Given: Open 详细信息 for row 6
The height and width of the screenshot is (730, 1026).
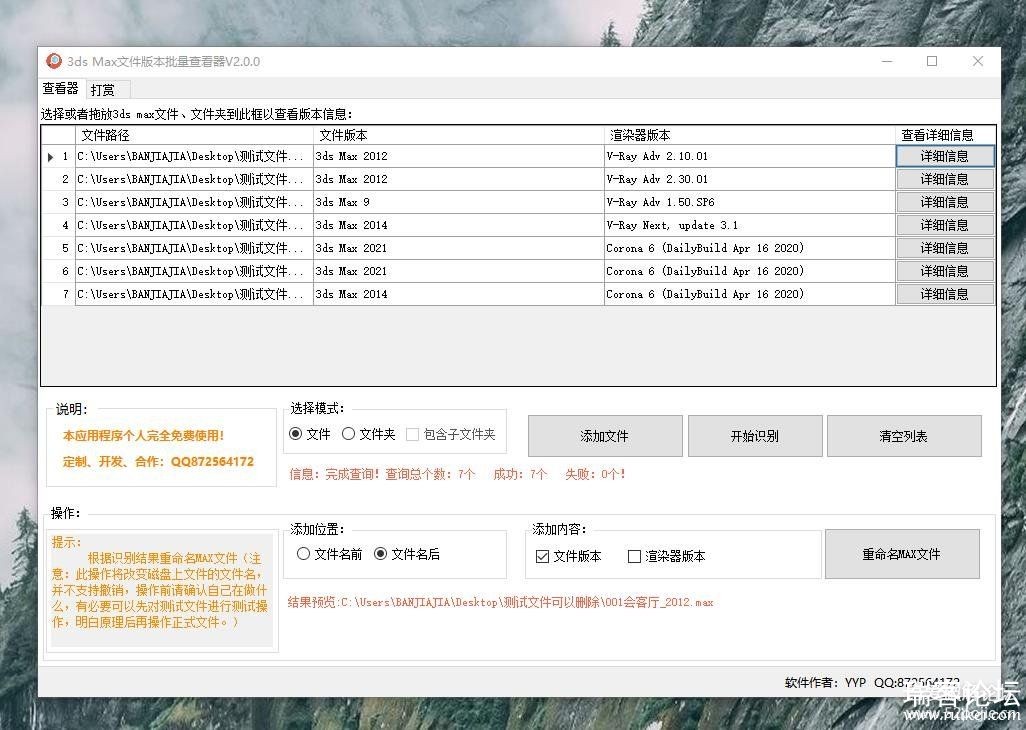Looking at the screenshot, I should (945, 271).
